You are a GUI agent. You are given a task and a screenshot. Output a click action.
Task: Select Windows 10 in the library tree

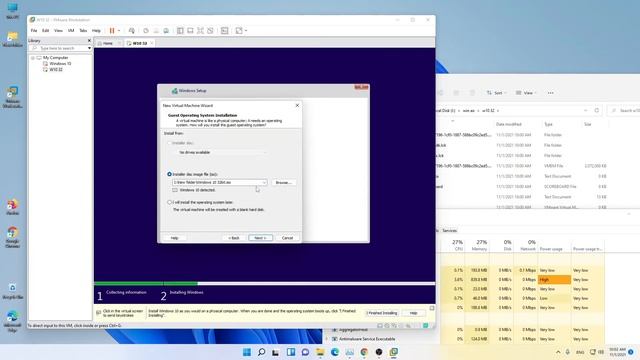[x=60, y=64]
